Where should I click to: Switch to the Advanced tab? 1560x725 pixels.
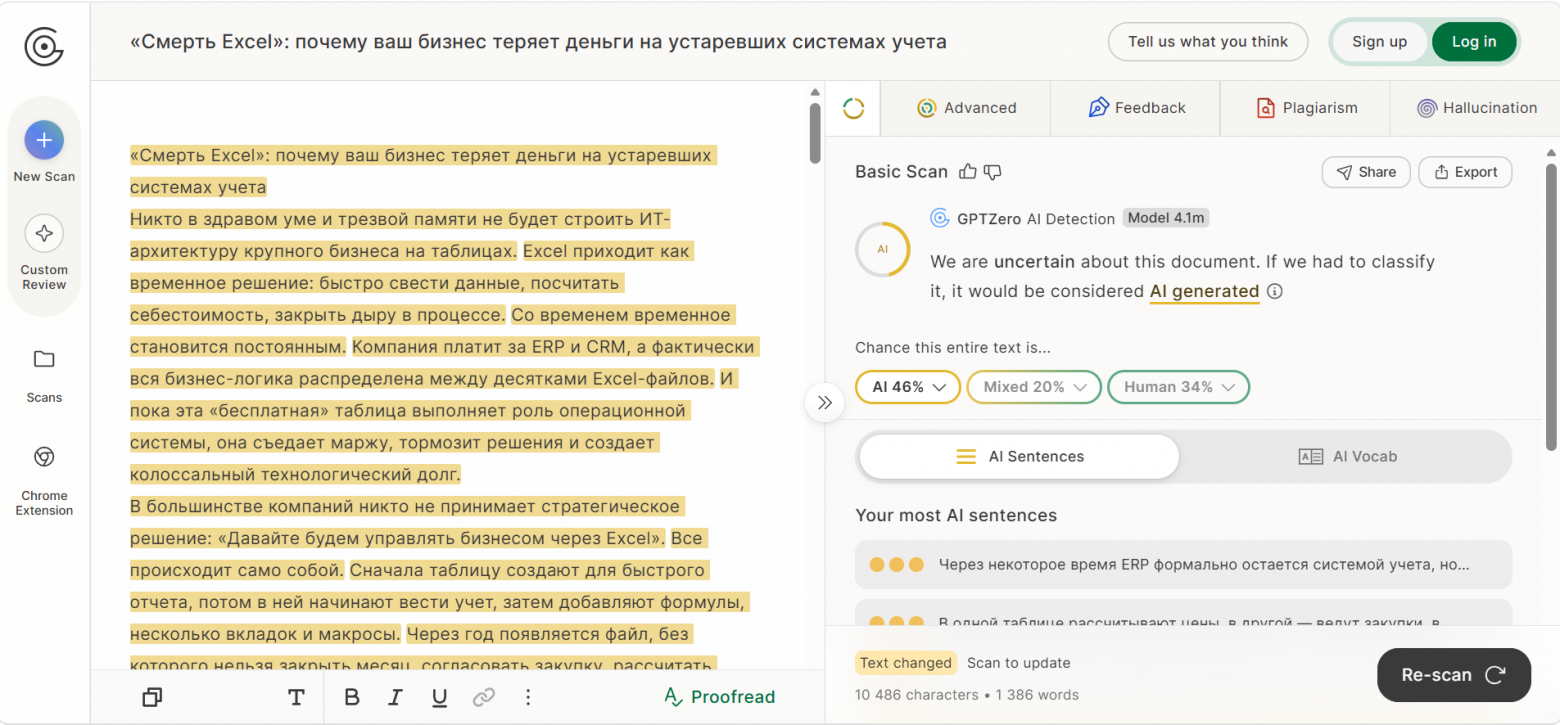tap(966, 108)
